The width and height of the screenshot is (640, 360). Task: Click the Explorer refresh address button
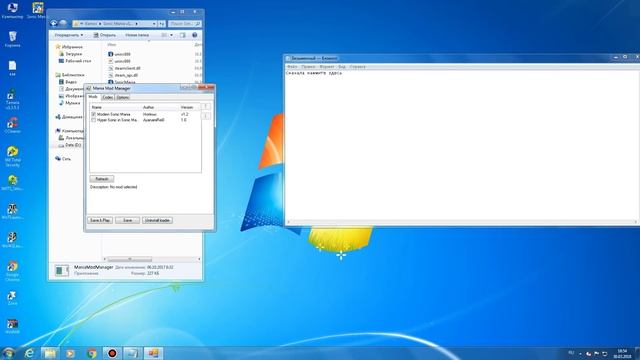(162, 24)
